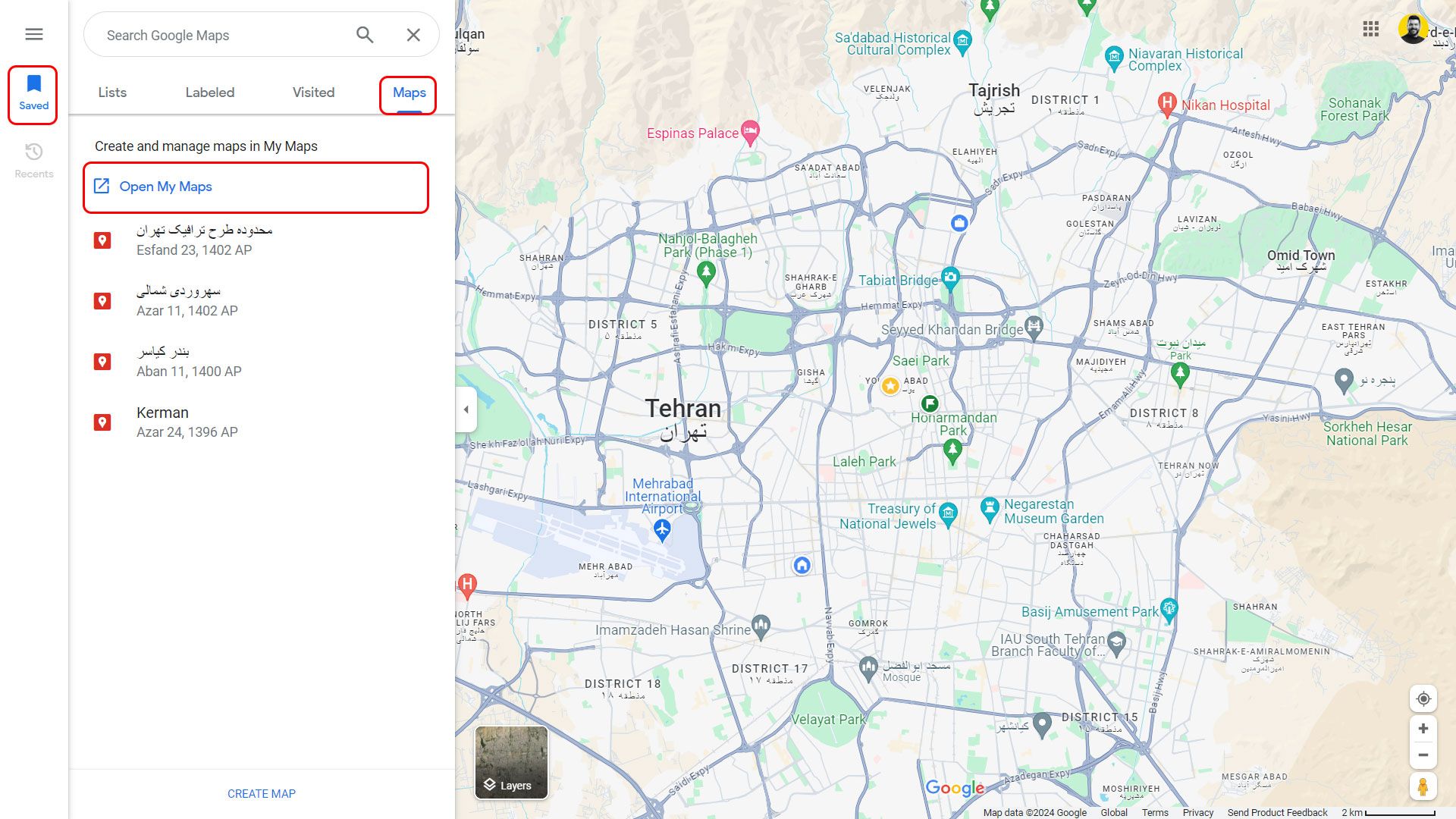Click the Honarmandan Park tree marker
This screenshot has width=1456, height=819.
952,451
